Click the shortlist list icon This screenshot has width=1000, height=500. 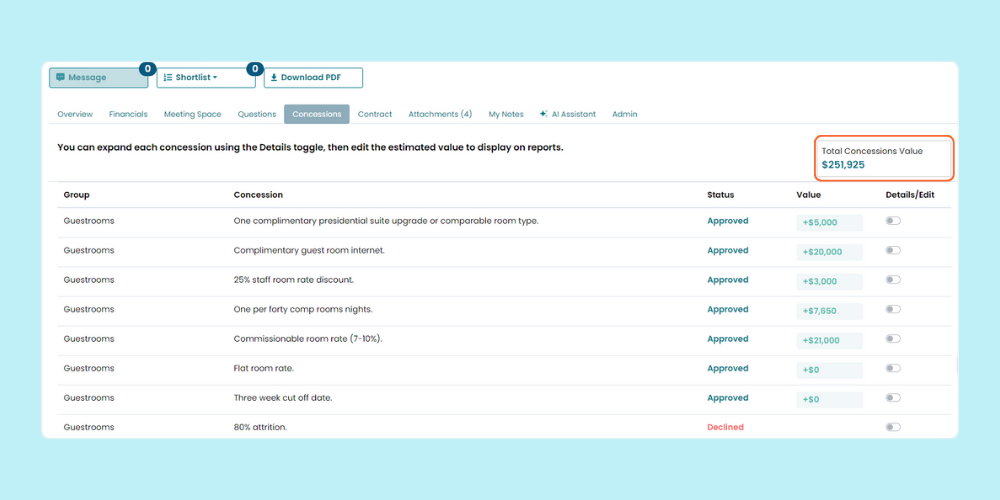point(168,77)
